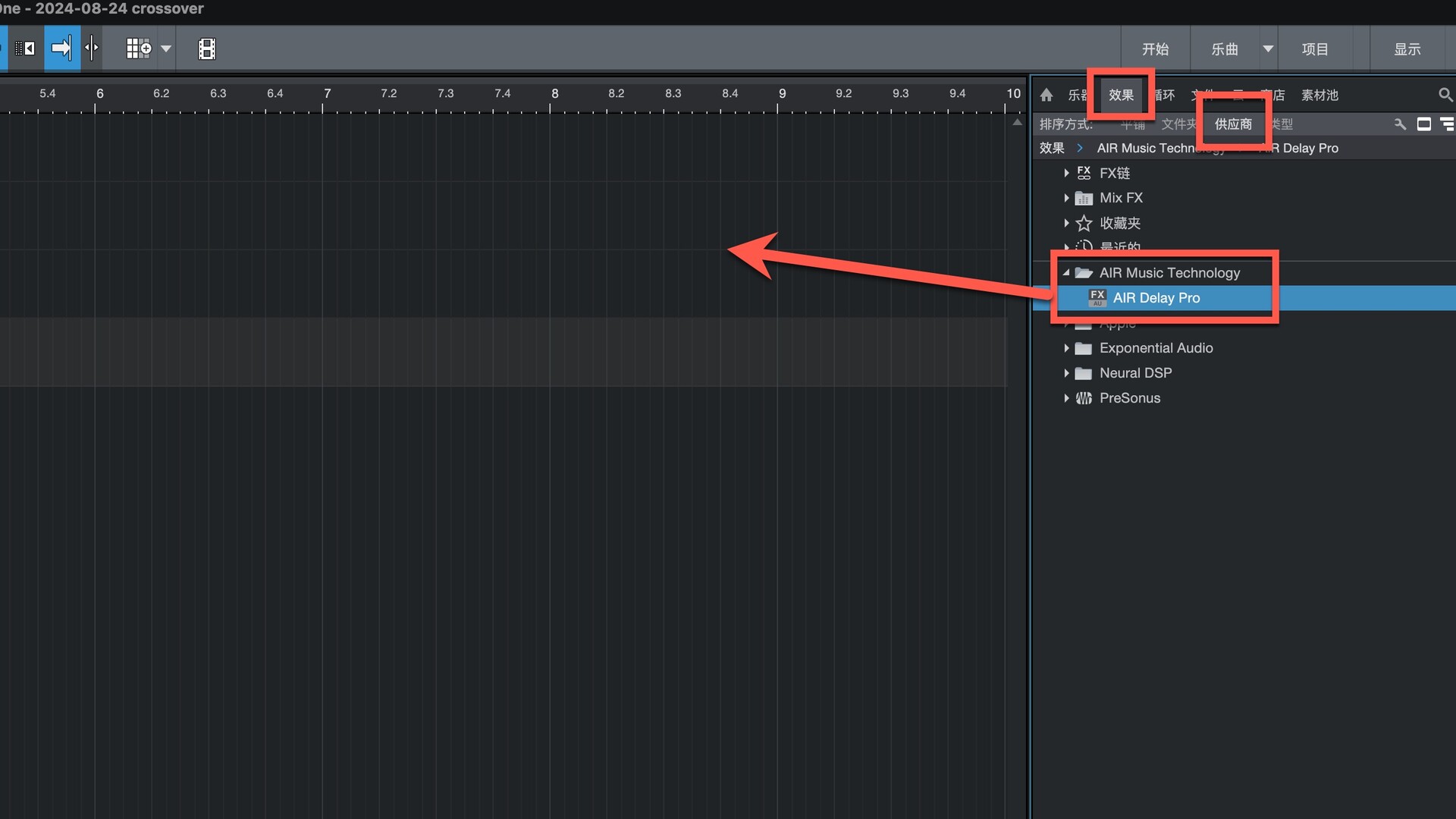
Task: Sort by 供应商 option
Action: (x=1233, y=124)
